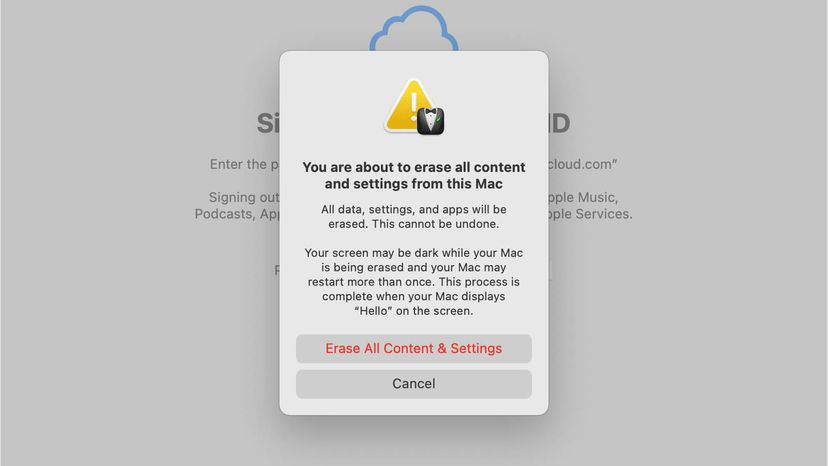Image resolution: width=828 pixels, height=466 pixels.
Task: Click the partial "Si" heading behind dialog
Action: tap(268, 124)
